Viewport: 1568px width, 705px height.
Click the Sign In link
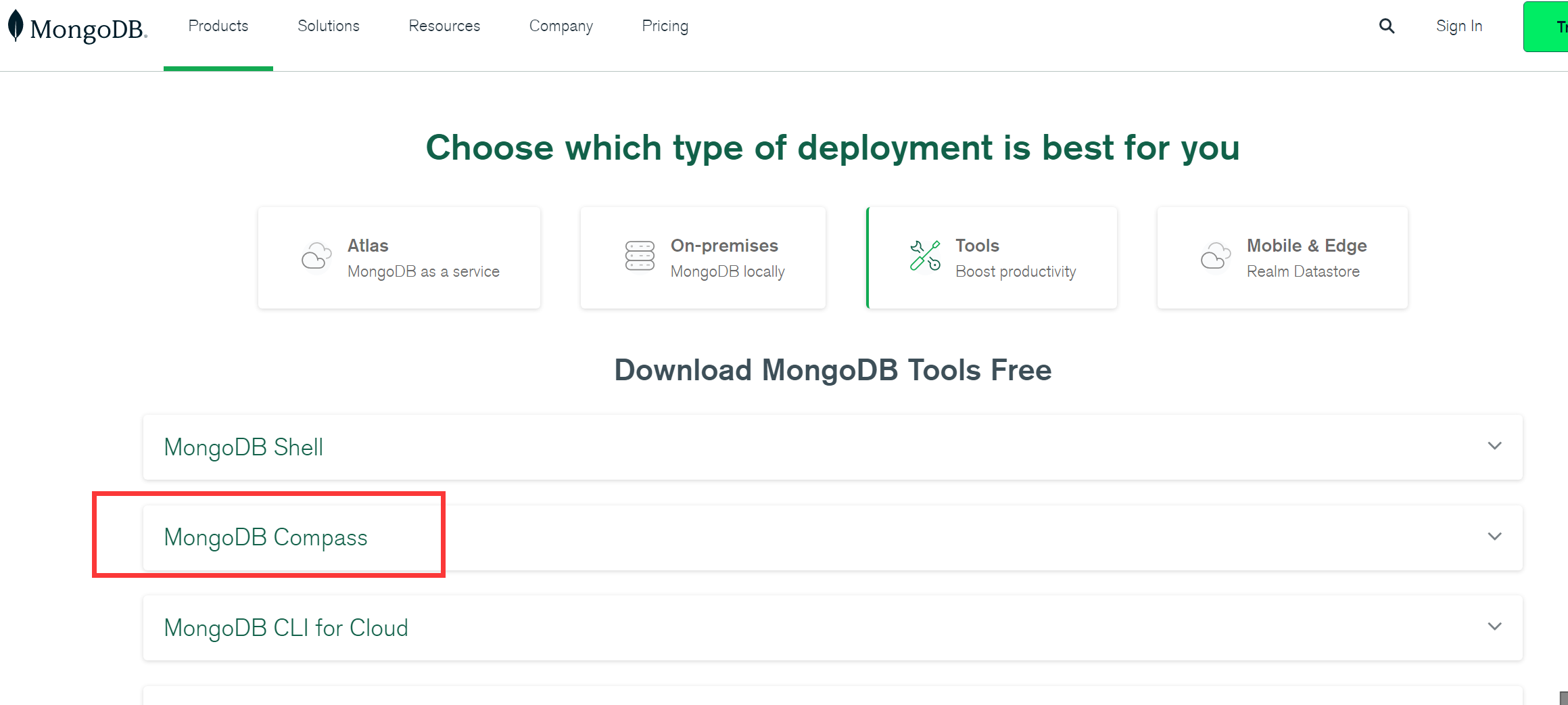pos(1459,26)
